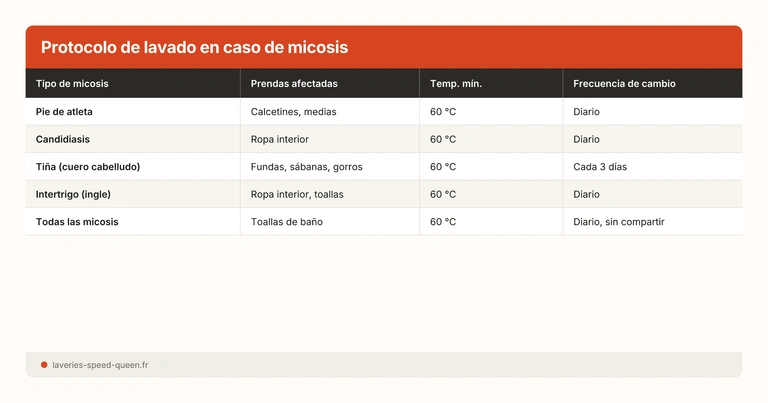Select the 'Ropa interior, toallas' cell
The image size is (768, 403).
(x=297, y=194)
